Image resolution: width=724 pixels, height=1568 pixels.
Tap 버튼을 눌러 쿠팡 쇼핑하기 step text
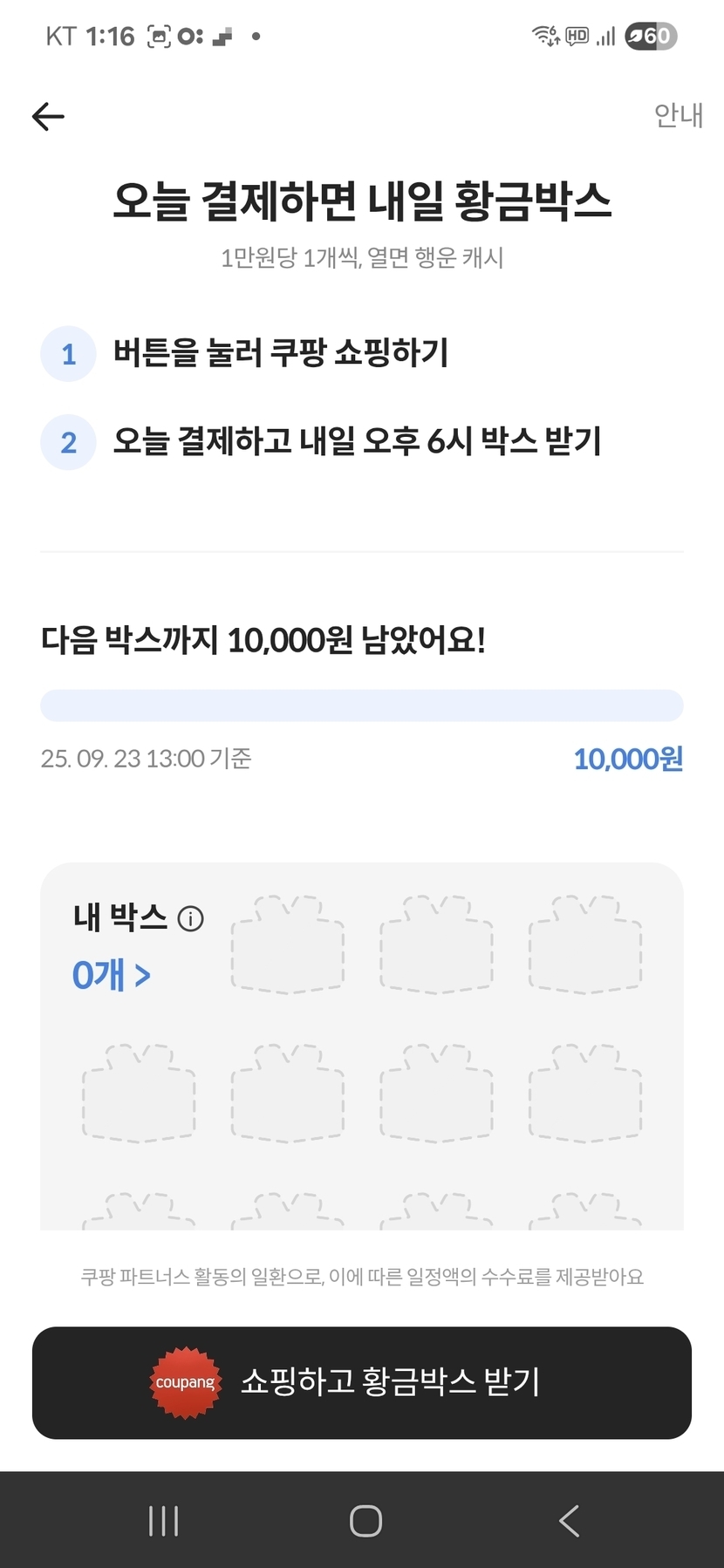tap(281, 353)
